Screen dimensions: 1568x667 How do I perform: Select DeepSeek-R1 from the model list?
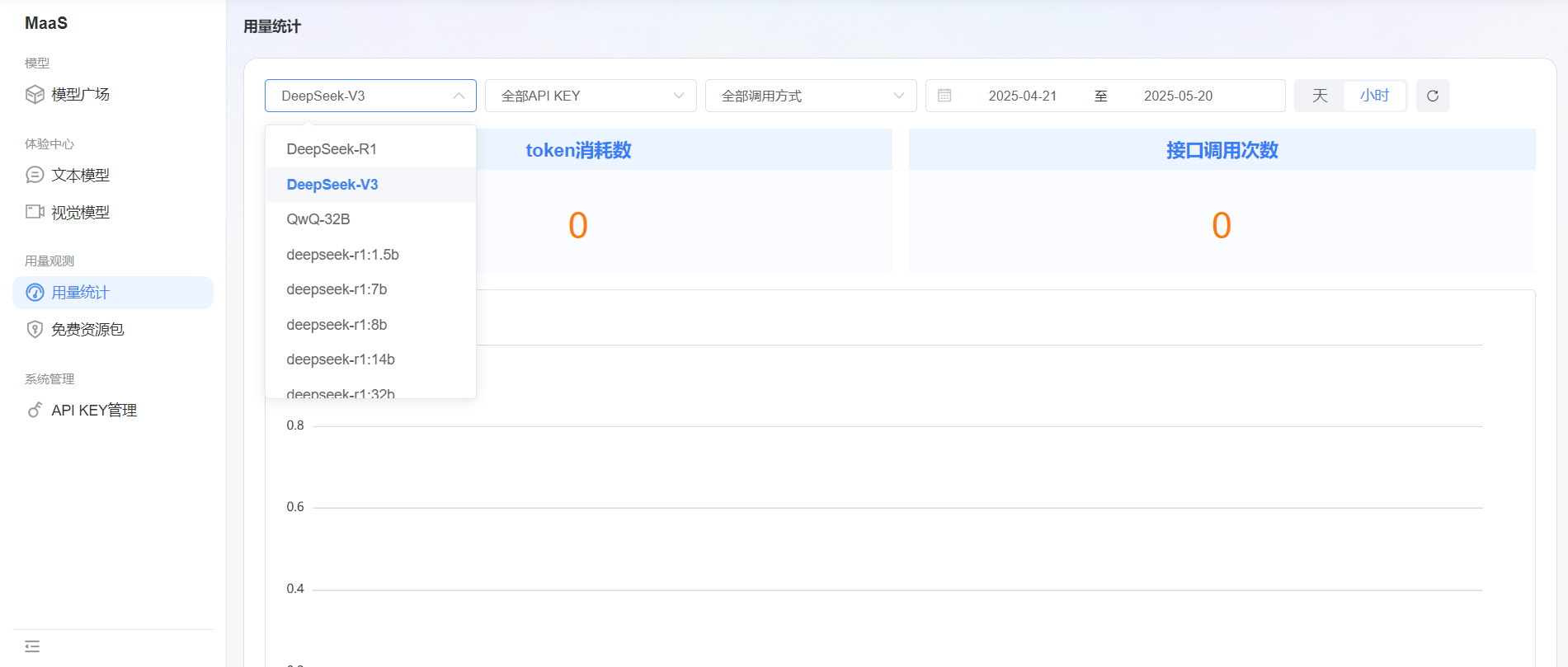pos(370,149)
